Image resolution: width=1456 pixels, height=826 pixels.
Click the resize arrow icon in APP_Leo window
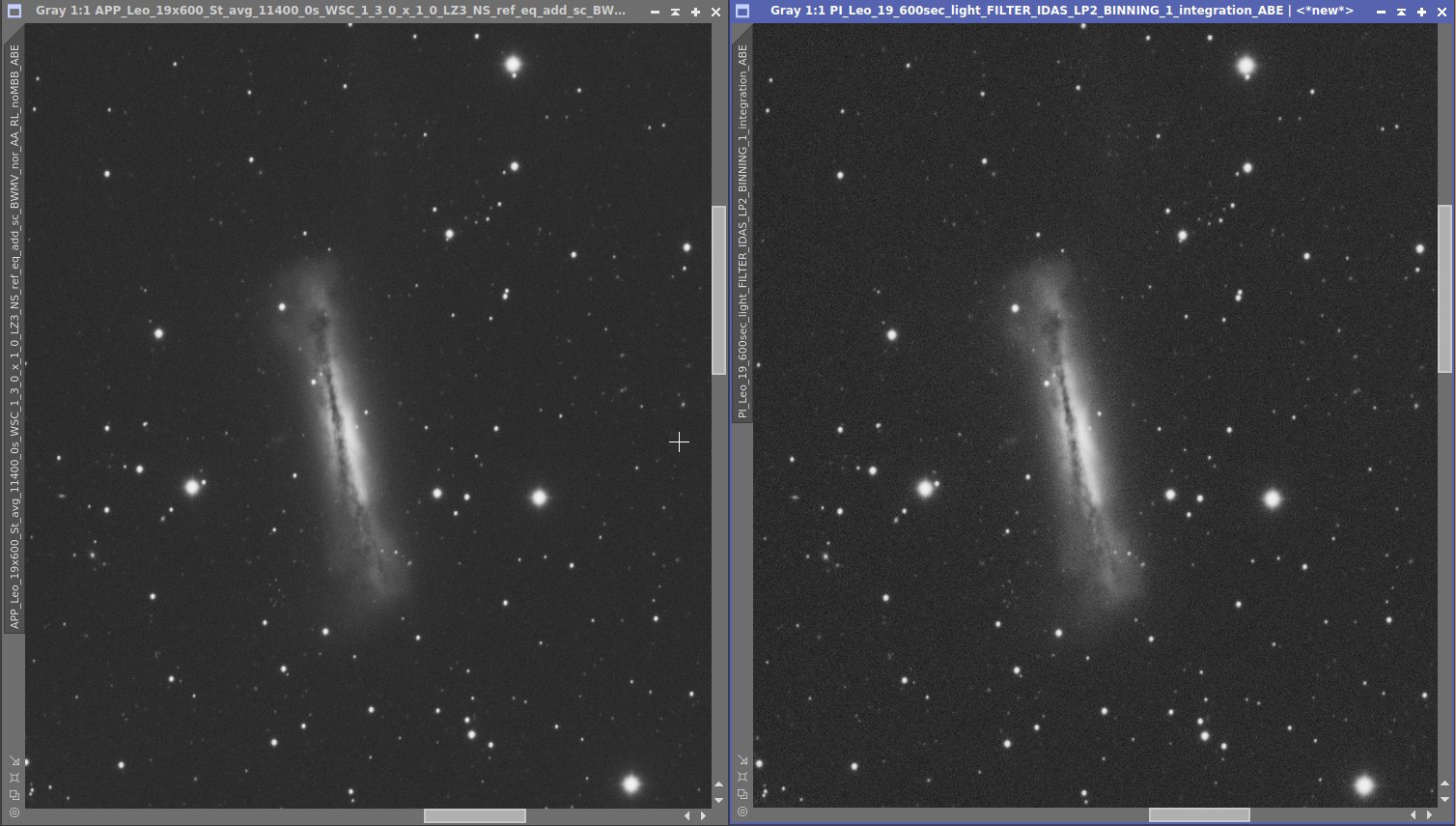click(x=14, y=760)
